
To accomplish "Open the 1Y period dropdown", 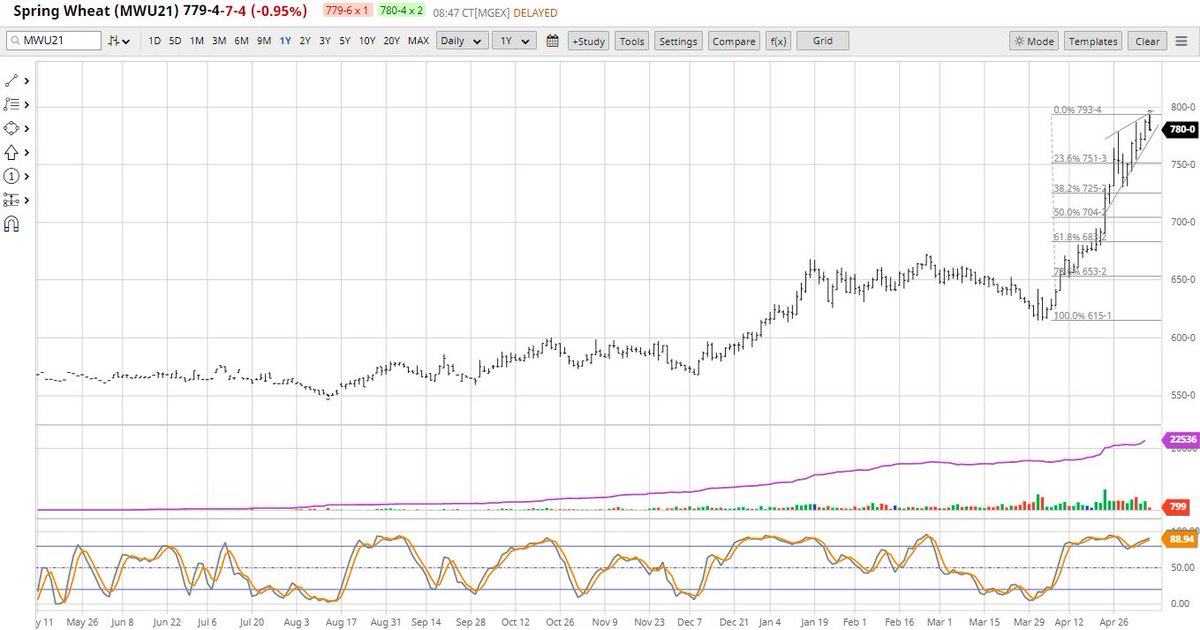I will pos(516,41).
